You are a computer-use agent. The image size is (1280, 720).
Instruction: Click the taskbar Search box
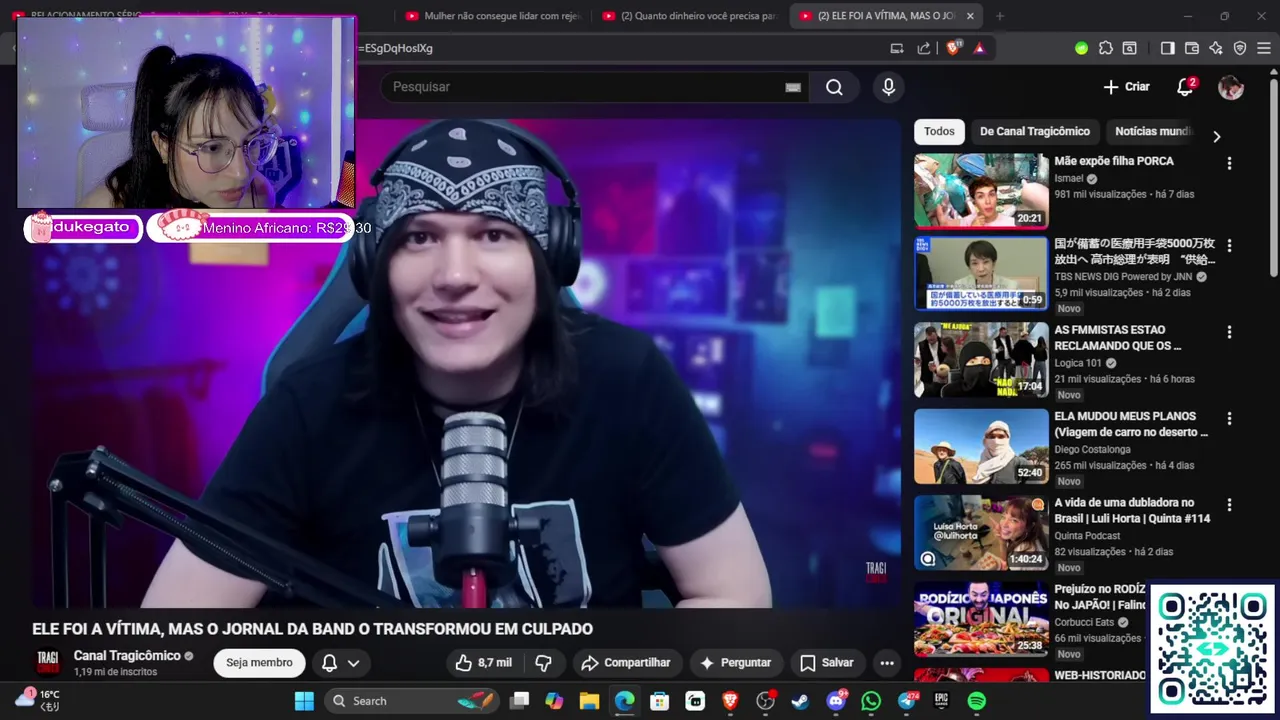point(412,701)
